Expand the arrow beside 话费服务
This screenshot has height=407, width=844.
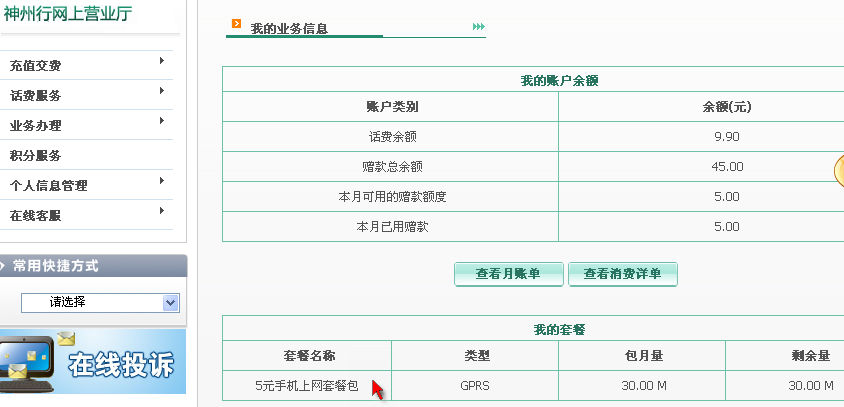coord(161,92)
